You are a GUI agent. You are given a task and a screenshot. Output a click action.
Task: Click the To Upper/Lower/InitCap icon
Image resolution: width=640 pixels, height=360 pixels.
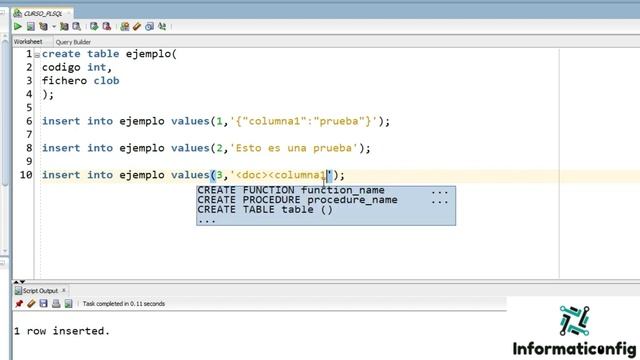coord(162,27)
